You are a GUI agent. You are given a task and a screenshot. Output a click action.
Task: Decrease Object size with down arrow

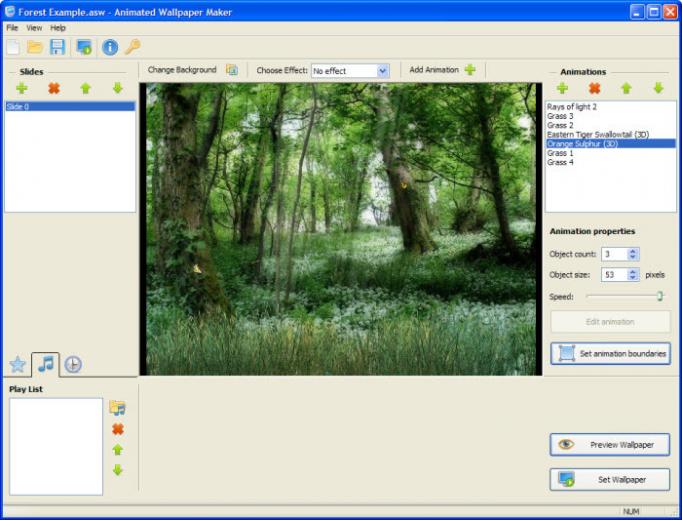click(x=633, y=277)
